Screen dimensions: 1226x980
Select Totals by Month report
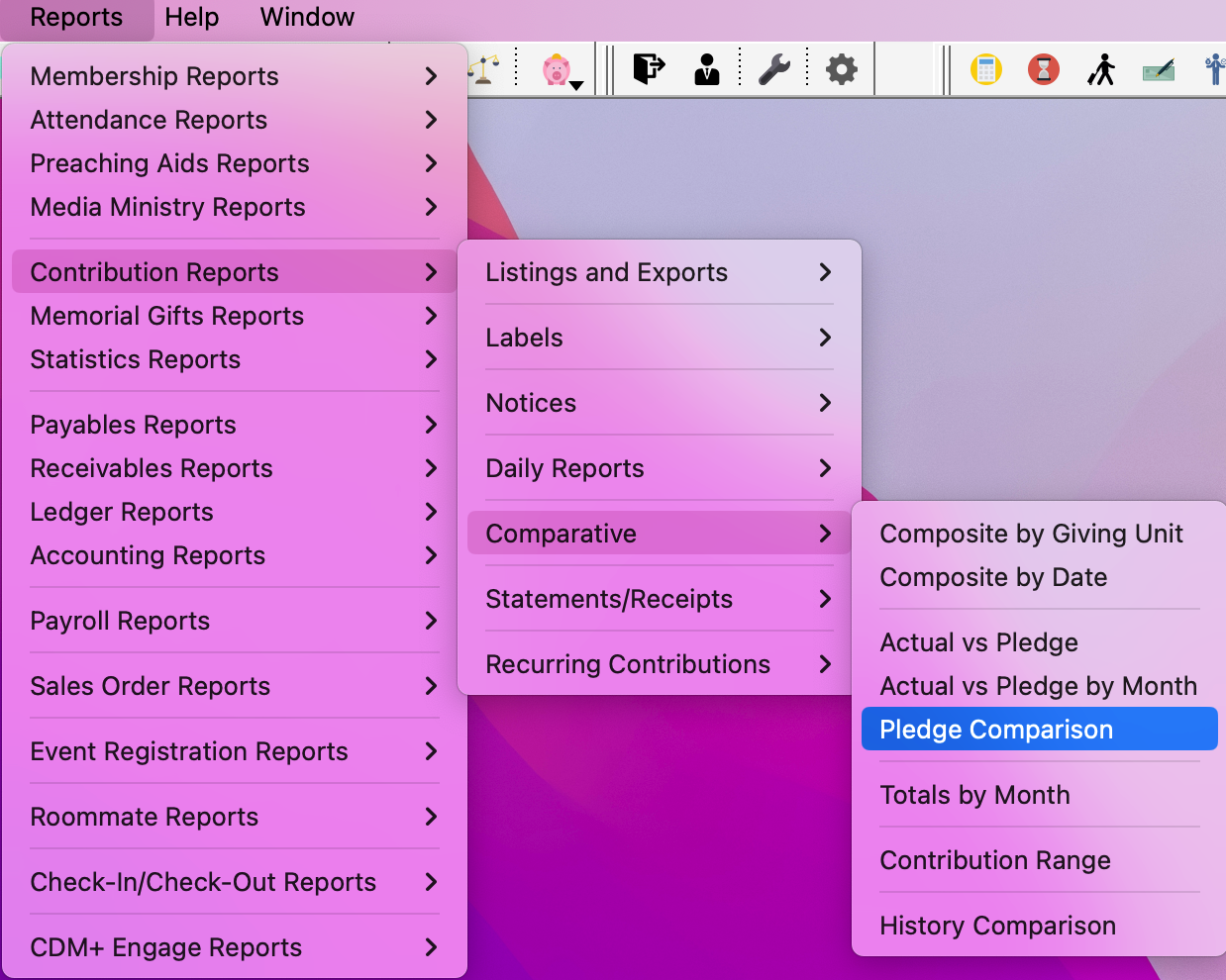pos(974,795)
